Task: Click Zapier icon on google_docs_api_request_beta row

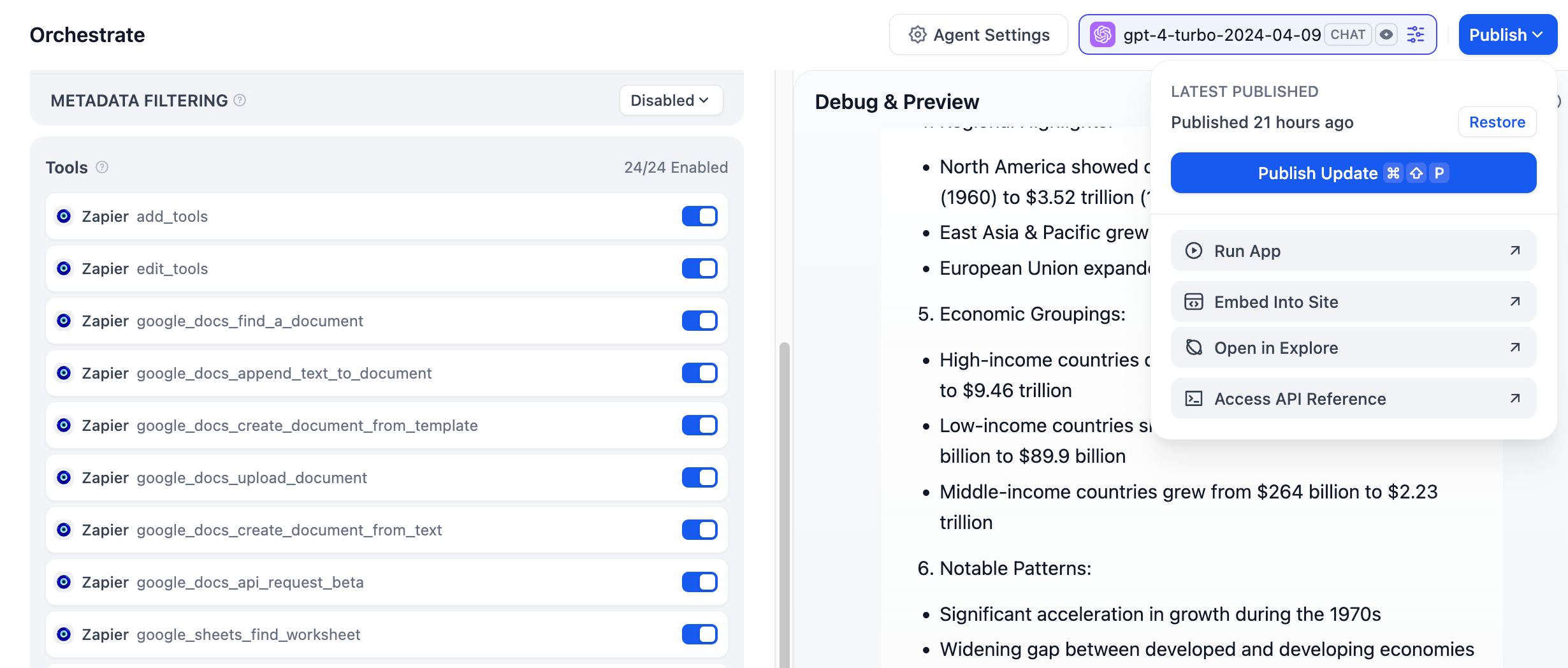Action: pos(64,582)
